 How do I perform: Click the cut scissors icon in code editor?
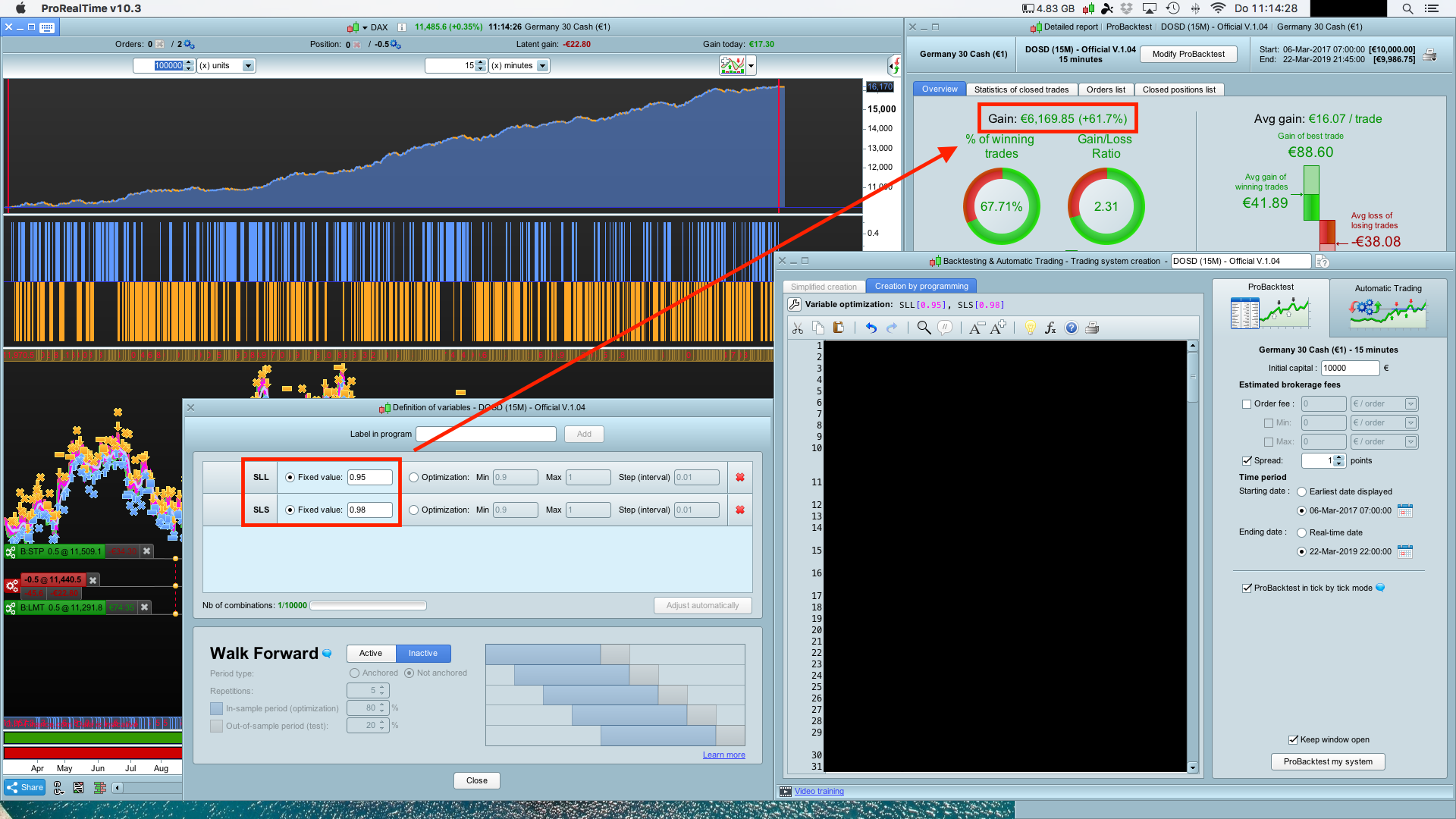point(797,328)
